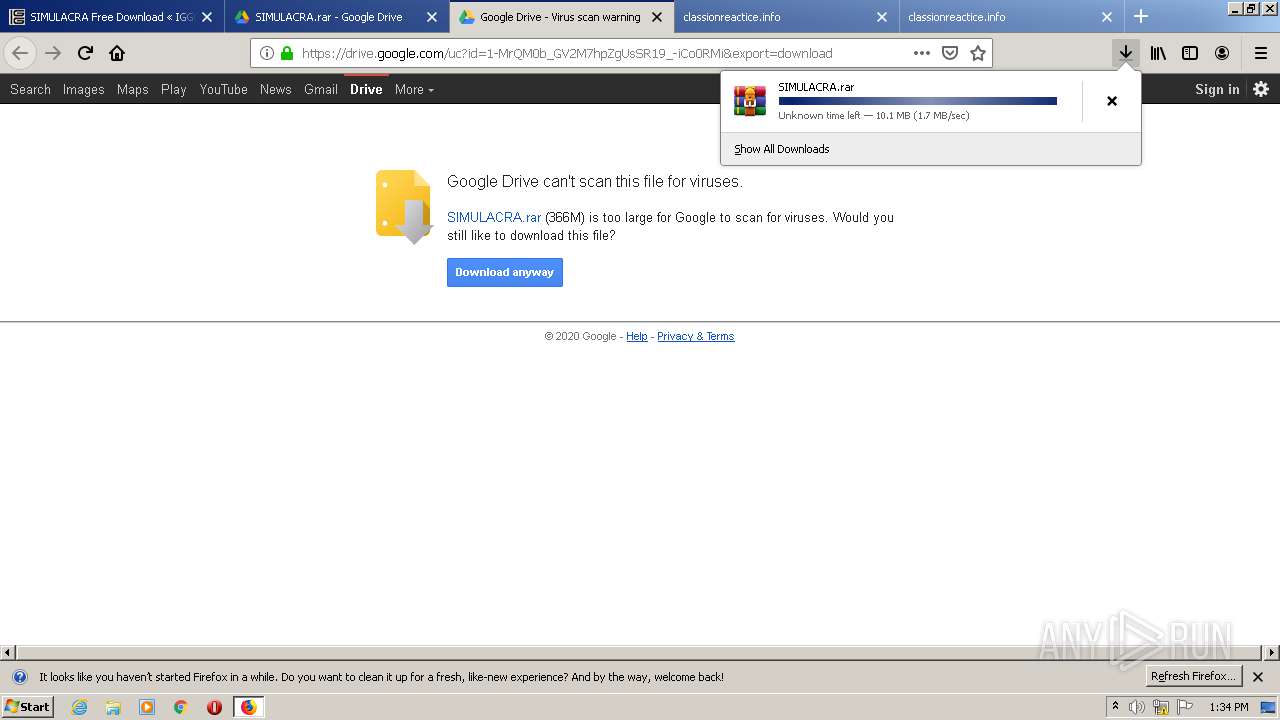Open a new tab with plus button

pyautogui.click(x=1141, y=16)
